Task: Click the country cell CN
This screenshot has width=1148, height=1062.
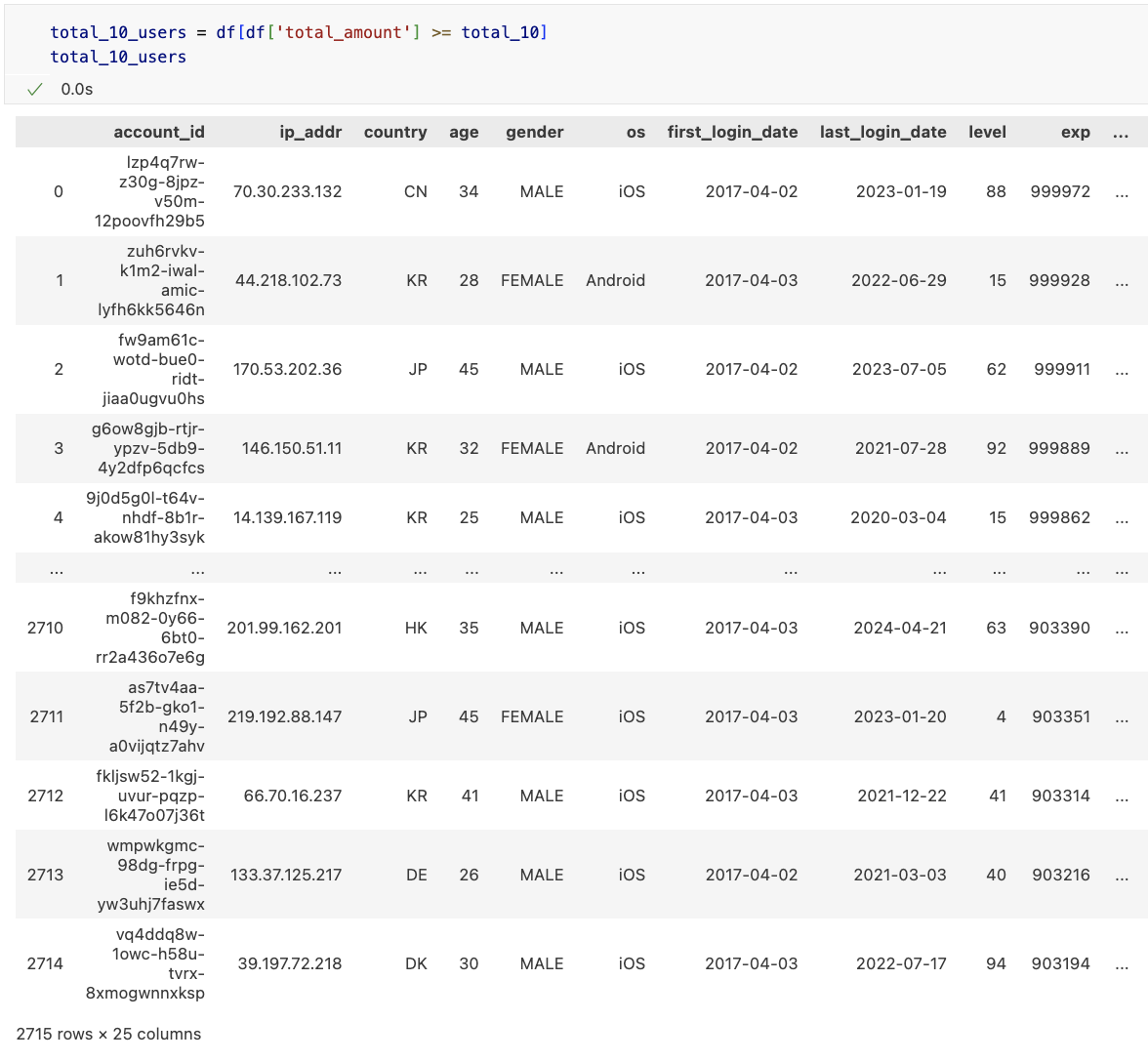Action: coord(415,191)
